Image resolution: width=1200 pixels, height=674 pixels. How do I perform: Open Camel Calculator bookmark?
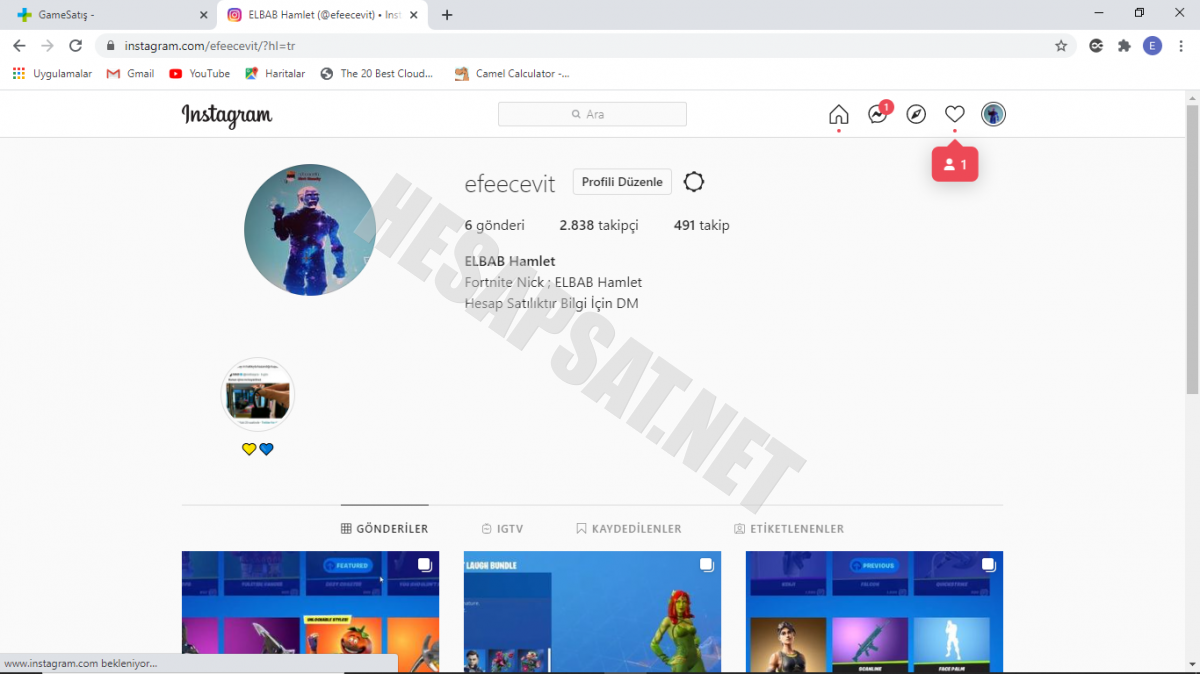click(x=512, y=74)
